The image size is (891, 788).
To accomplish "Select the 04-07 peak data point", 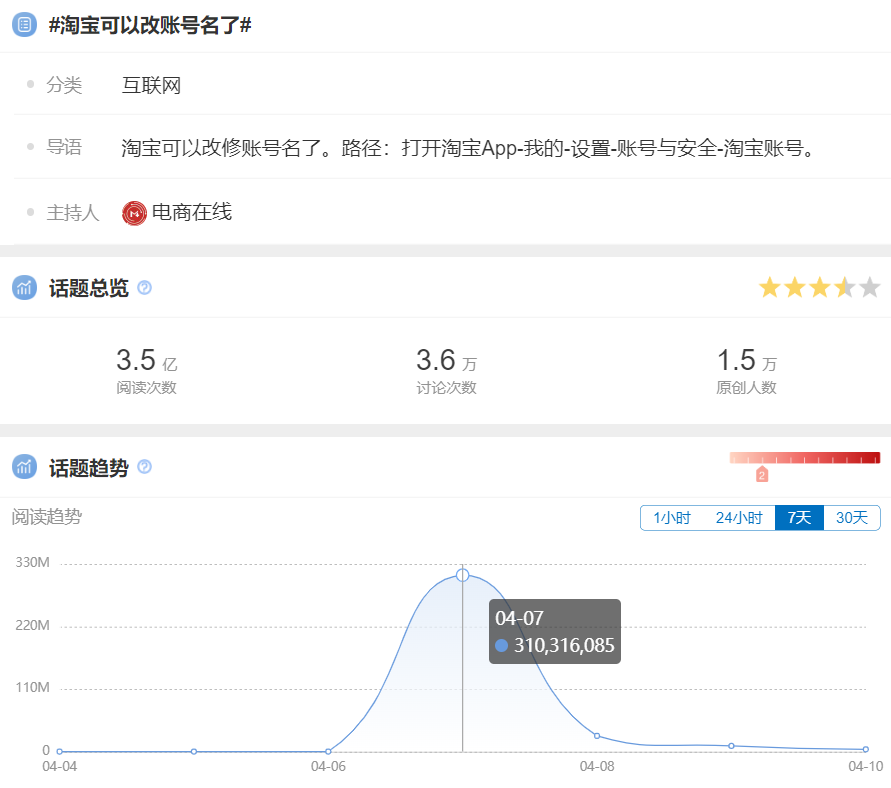I will click(463, 575).
